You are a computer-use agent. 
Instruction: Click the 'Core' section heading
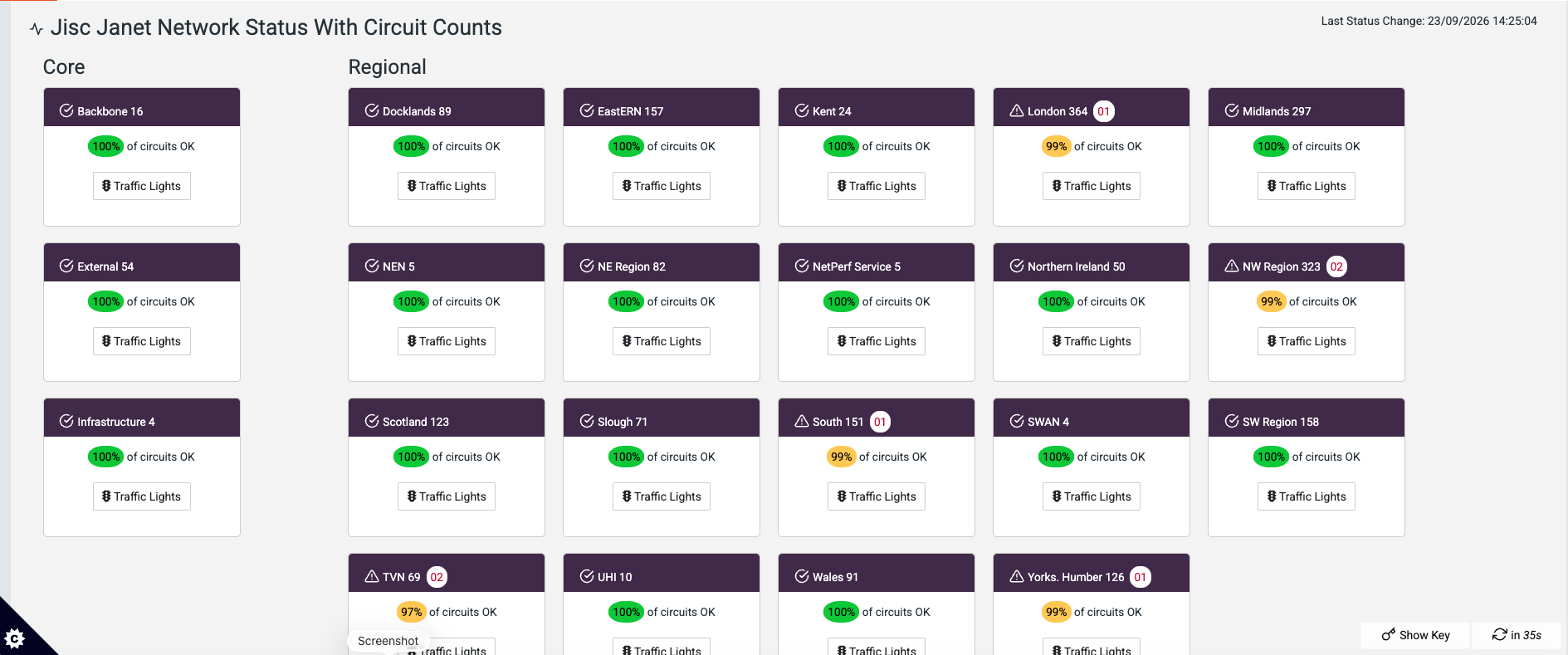click(64, 67)
